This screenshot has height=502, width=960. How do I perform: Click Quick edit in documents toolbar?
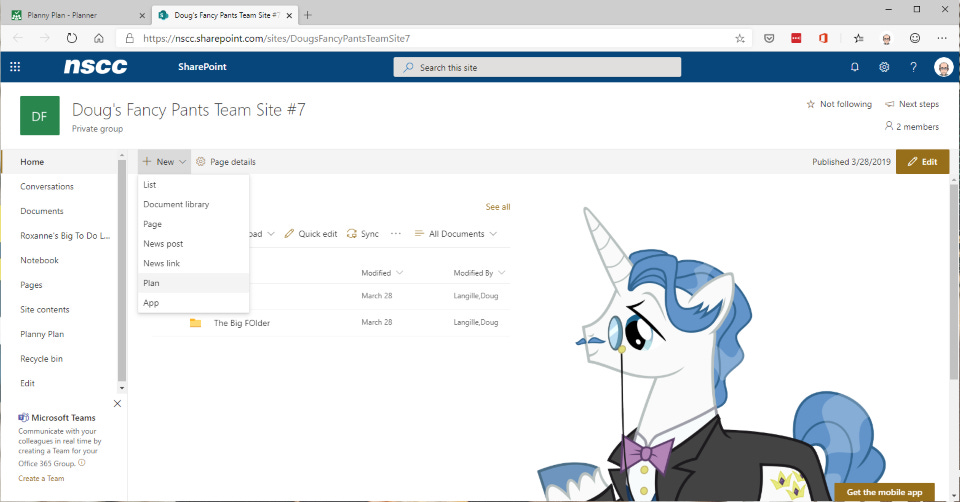pyautogui.click(x=311, y=234)
